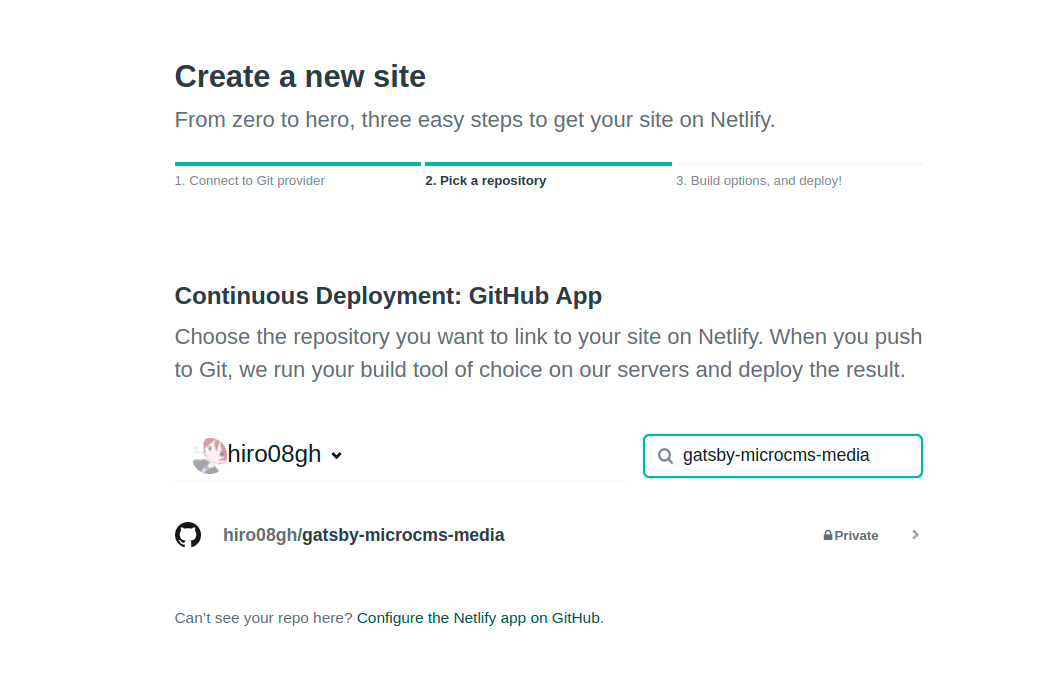Viewport: 1045px width, 696px height.
Task: Open the repository via the right chevron arrow
Action: [915, 535]
